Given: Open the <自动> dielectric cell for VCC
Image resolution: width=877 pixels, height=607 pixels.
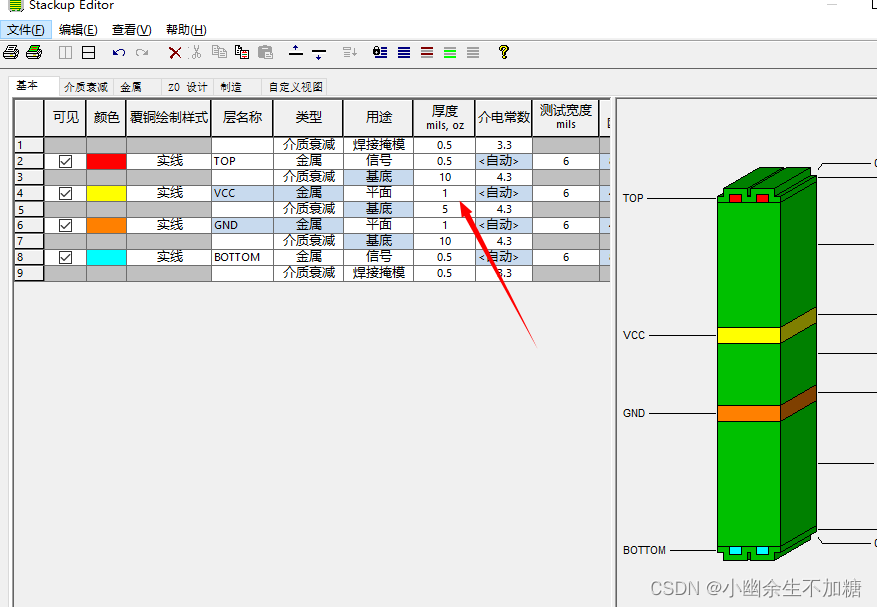Looking at the screenshot, I should coord(503,193).
